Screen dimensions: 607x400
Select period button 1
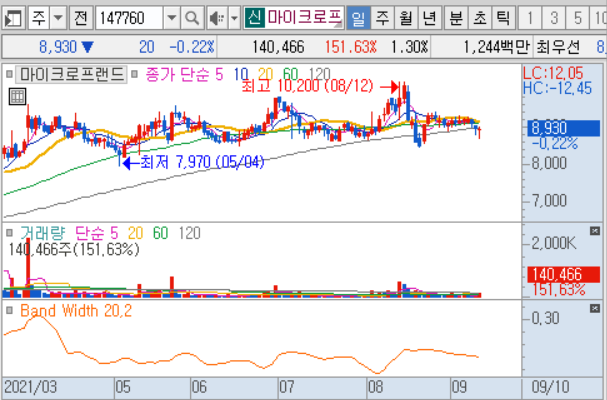click(x=530, y=18)
